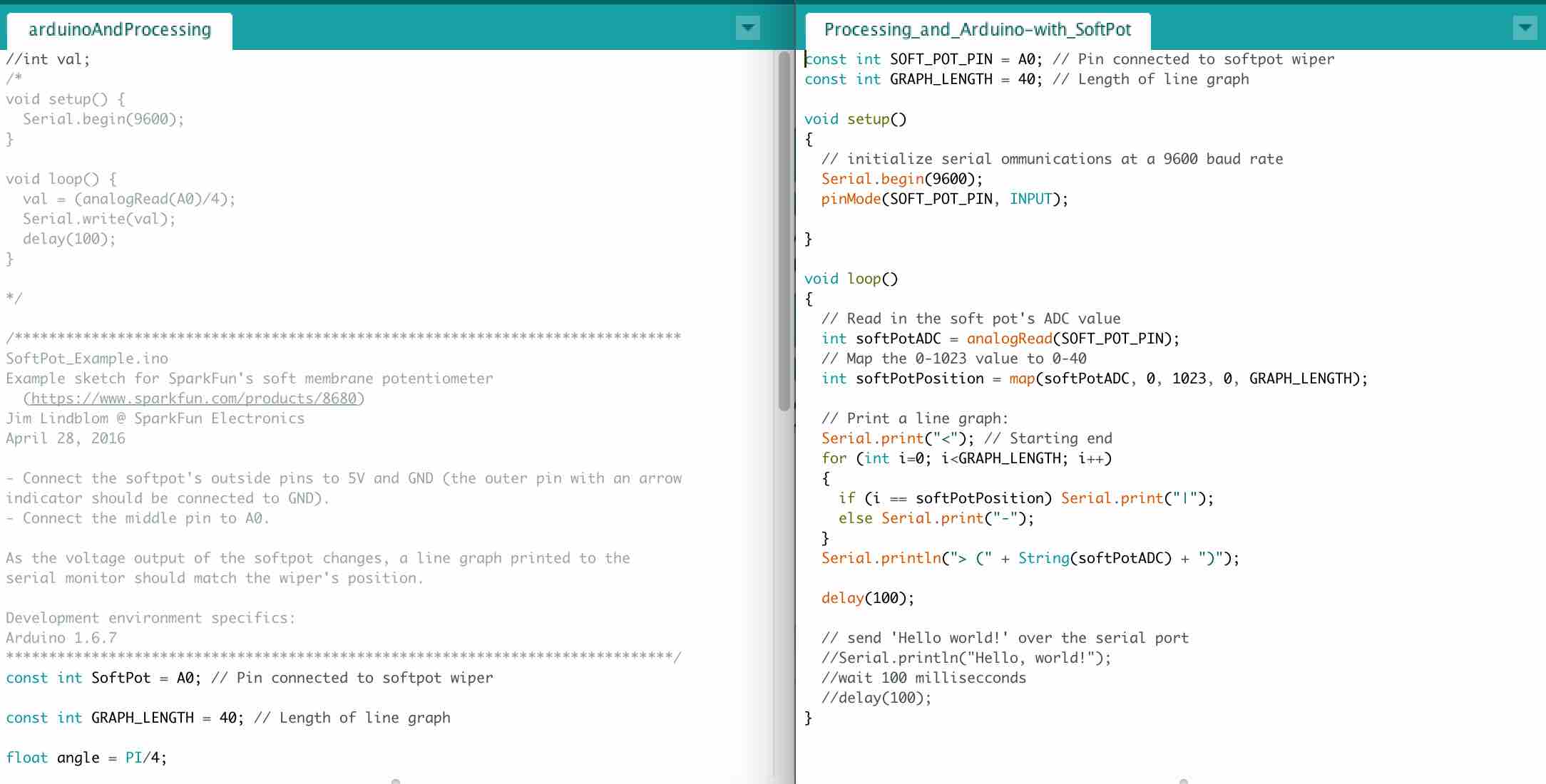Click the map function in the softPotPosition line

click(x=1021, y=378)
